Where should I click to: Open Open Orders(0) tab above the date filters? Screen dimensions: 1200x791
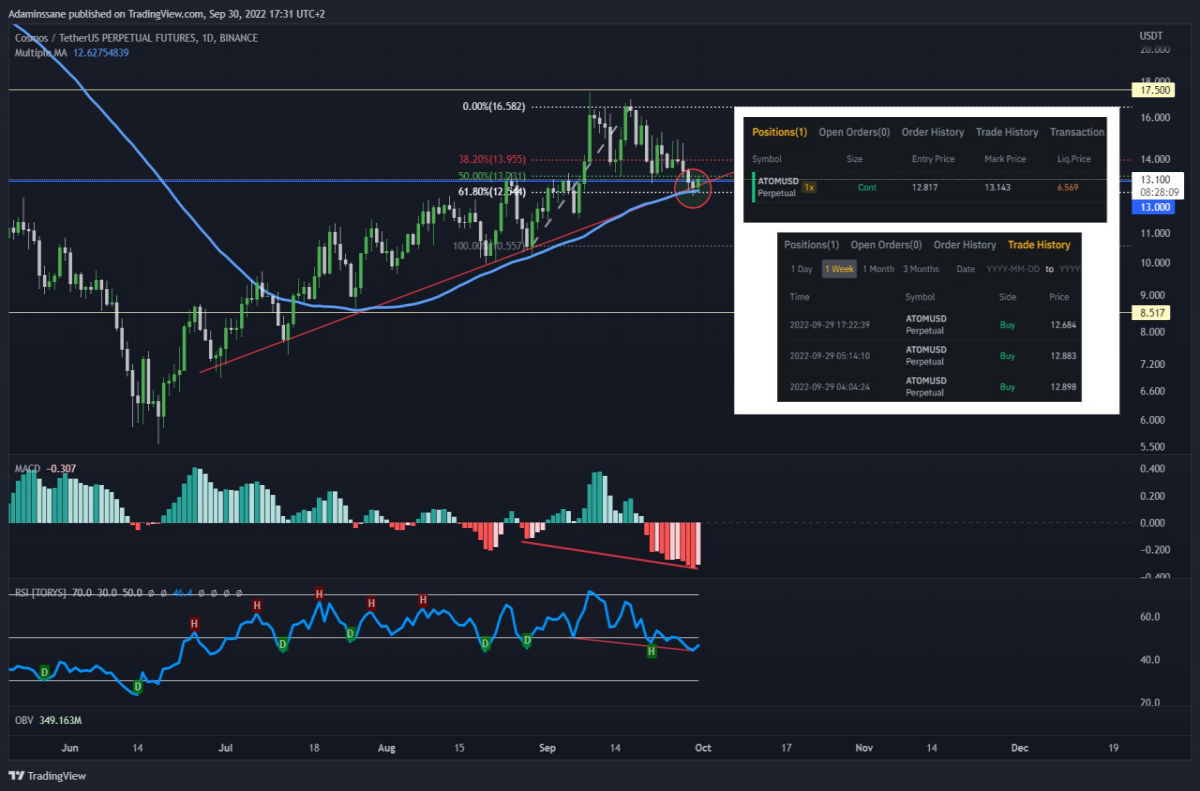[x=886, y=245]
